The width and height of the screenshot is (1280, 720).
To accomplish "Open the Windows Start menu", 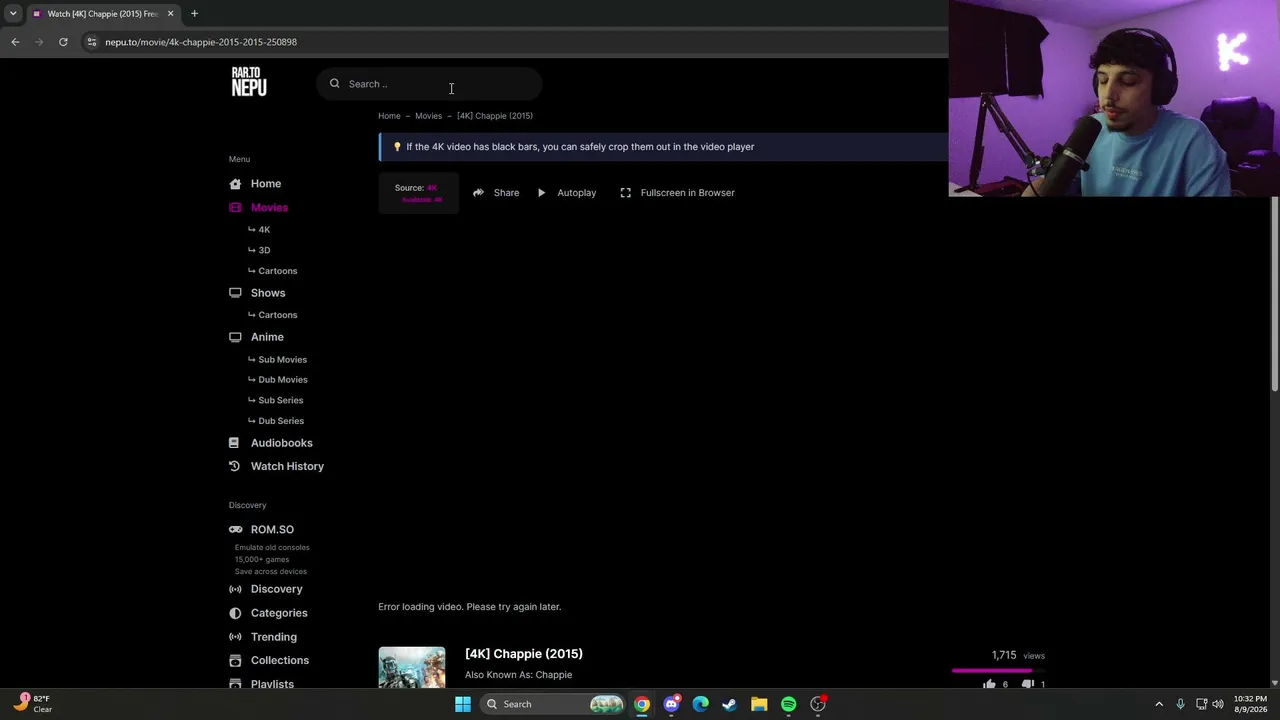I will click(x=463, y=704).
